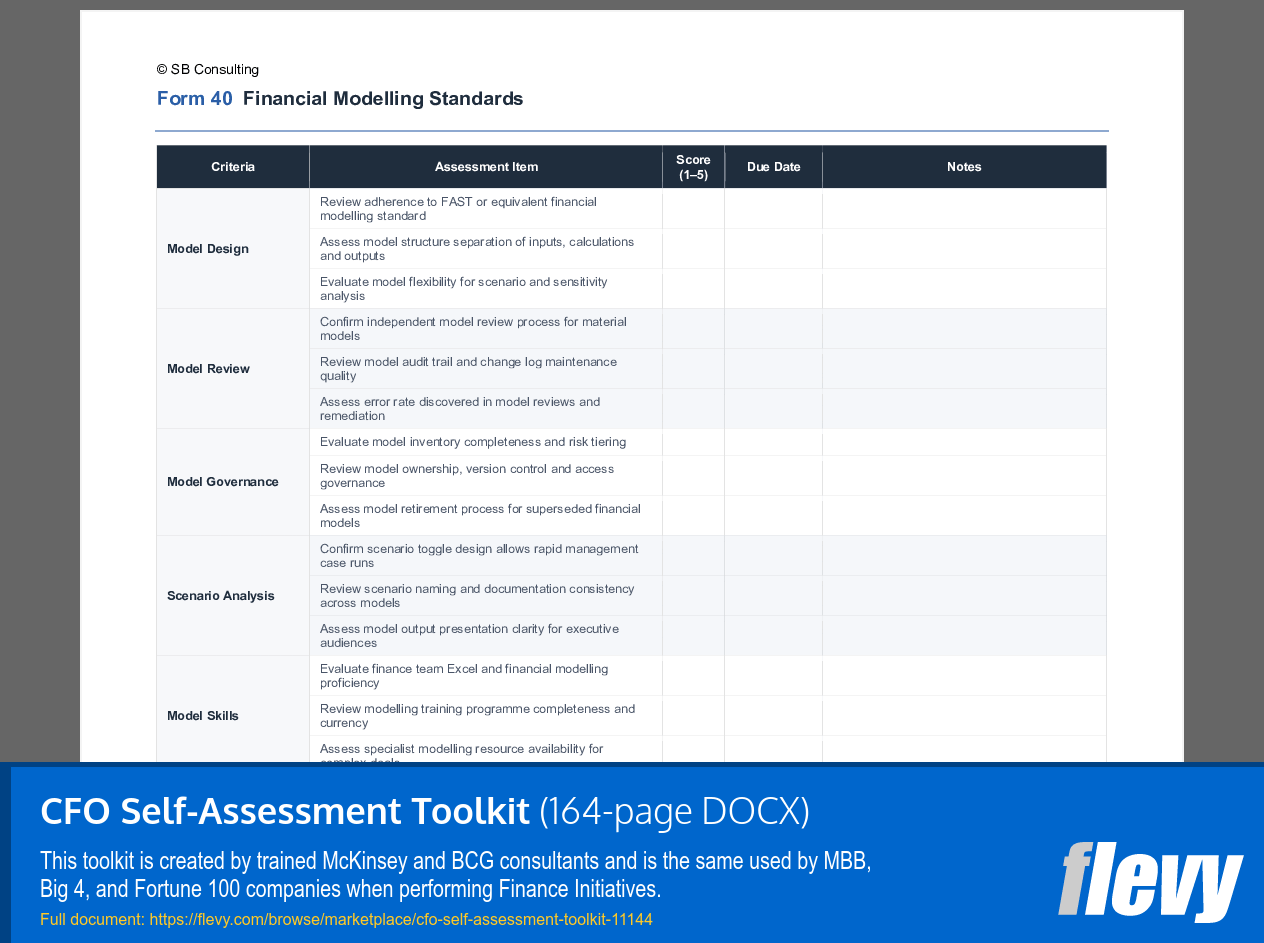
Task: Select the assessment item about model audit trail
Action: click(466, 368)
